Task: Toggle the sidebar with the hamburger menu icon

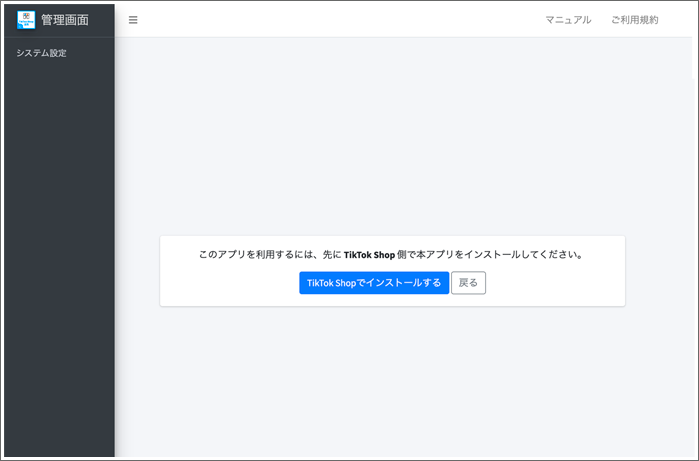Action: (x=133, y=20)
